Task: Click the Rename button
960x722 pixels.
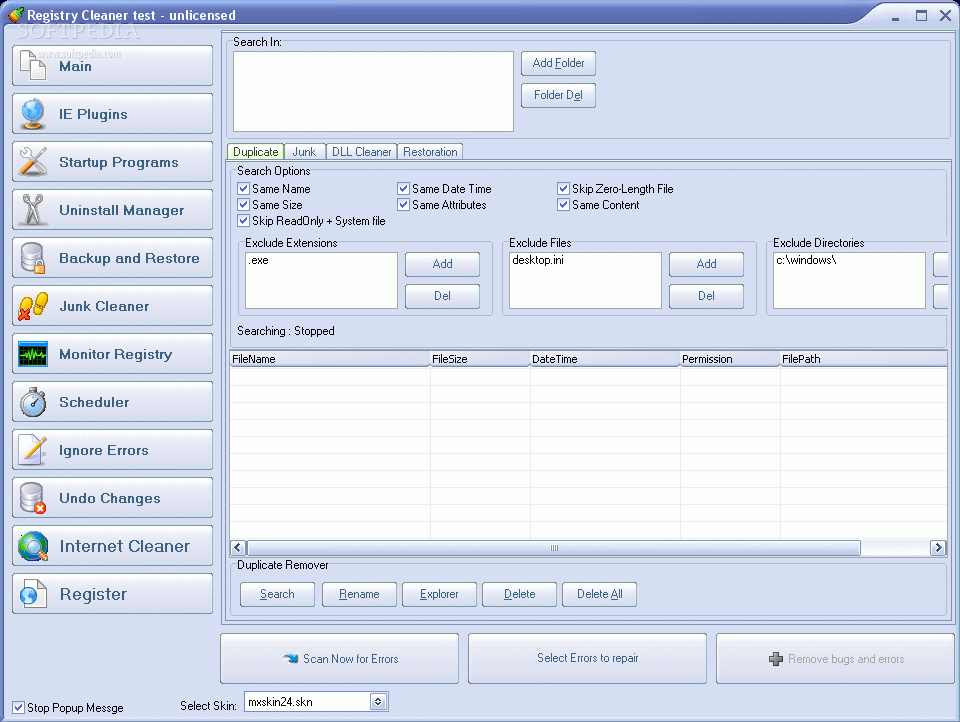Action: (359, 594)
